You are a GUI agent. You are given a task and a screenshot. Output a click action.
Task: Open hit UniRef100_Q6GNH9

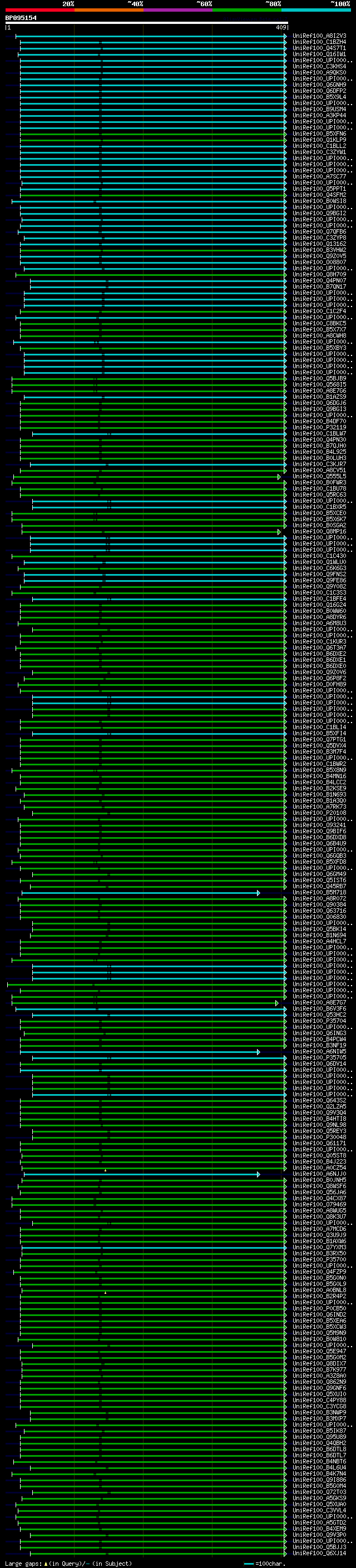(x=319, y=85)
